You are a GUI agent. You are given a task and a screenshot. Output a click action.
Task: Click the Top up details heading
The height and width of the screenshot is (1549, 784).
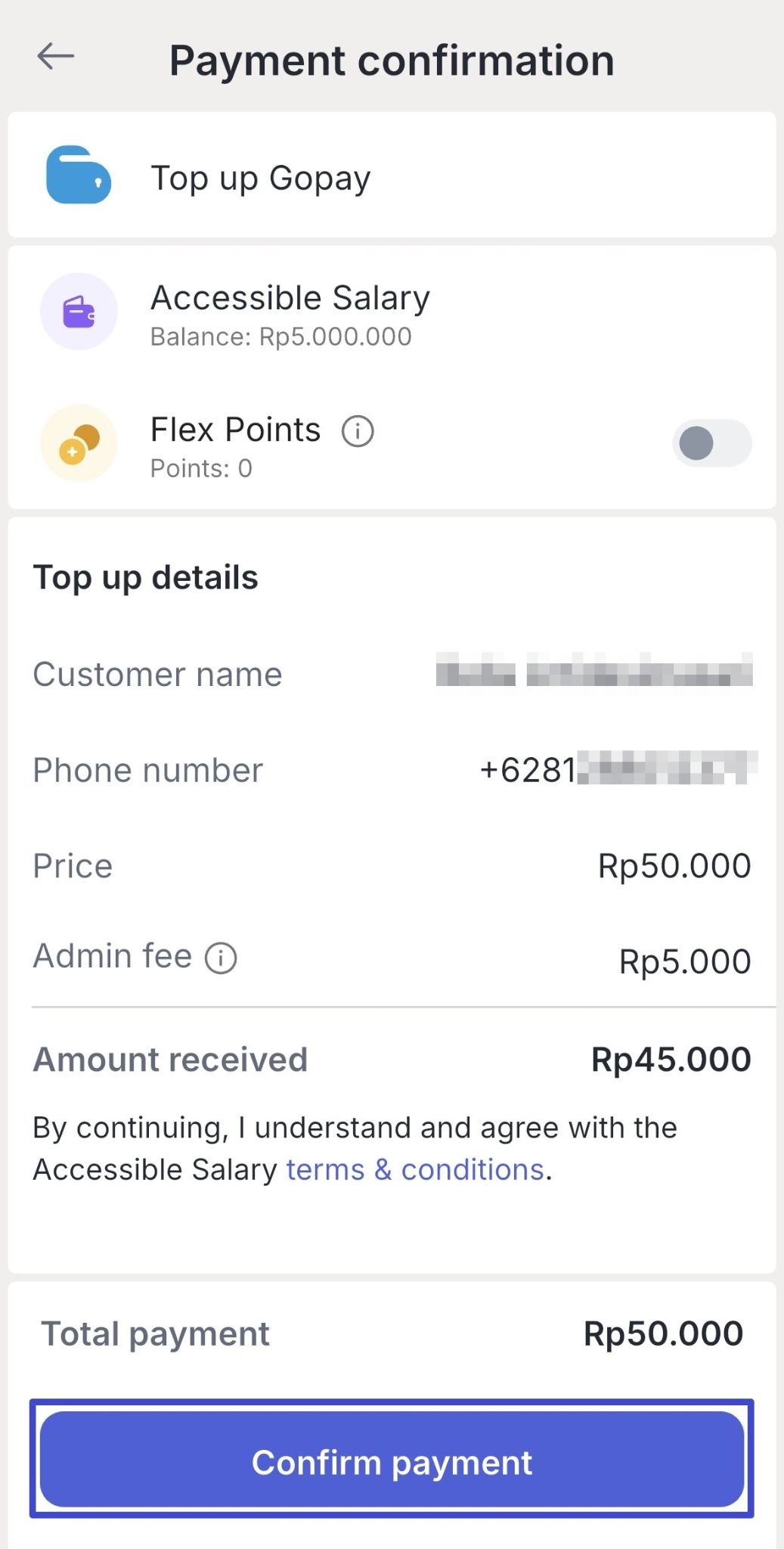tap(146, 578)
